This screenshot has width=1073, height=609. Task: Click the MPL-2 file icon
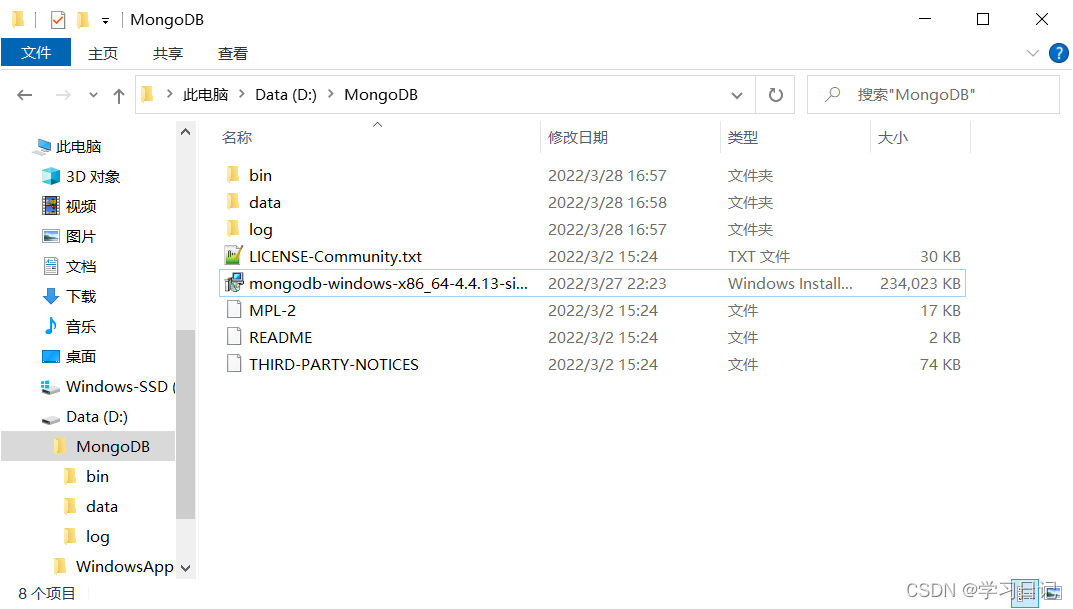(234, 310)
